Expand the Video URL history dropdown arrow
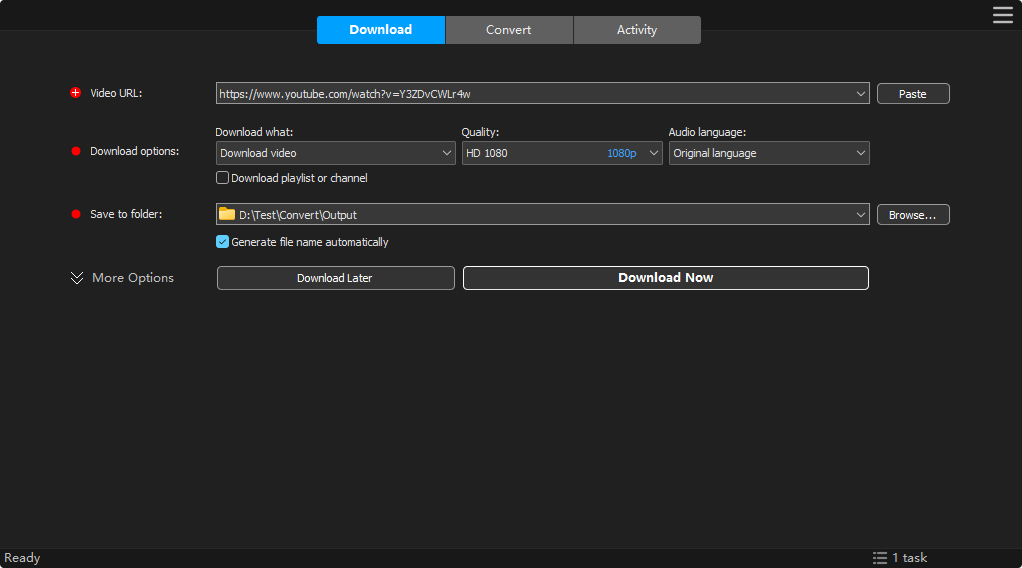 861,94
